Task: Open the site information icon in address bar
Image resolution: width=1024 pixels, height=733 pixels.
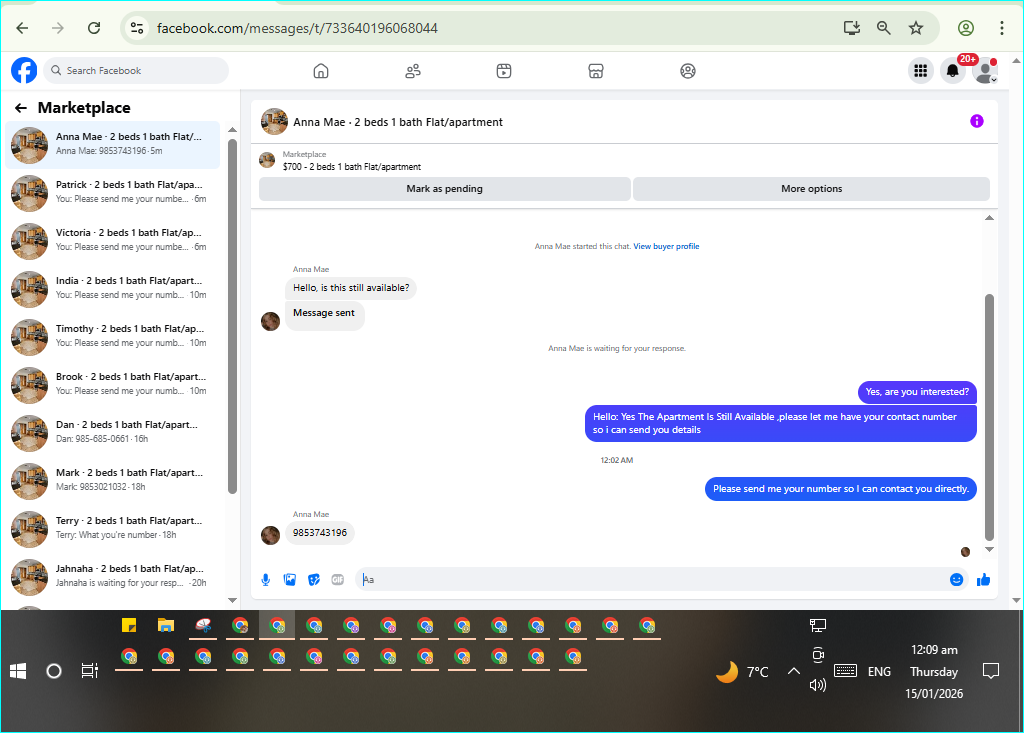Action: [137, 28]
